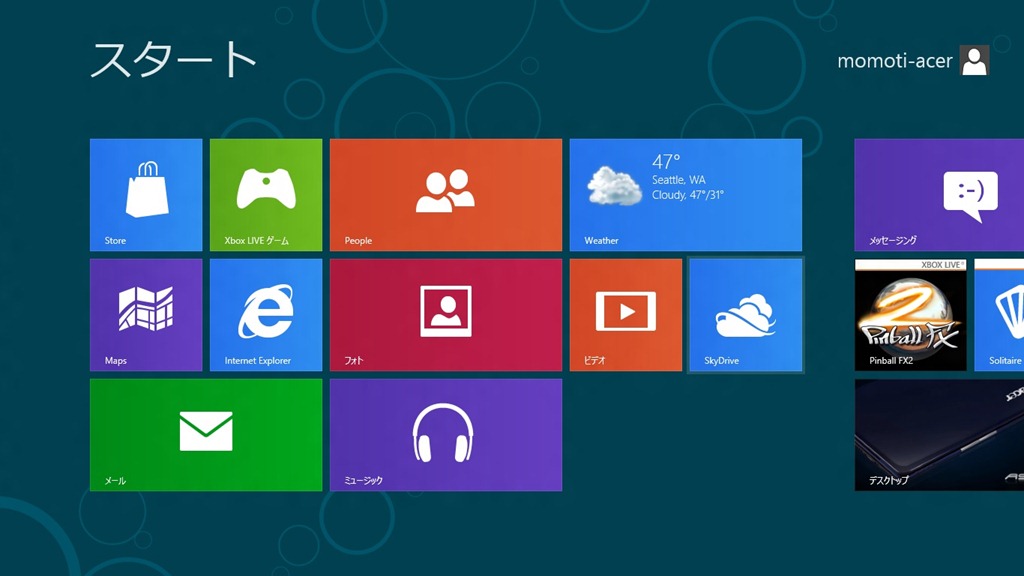Open the SkyDrive tile
1024x576 pixels.
(746, 315)
